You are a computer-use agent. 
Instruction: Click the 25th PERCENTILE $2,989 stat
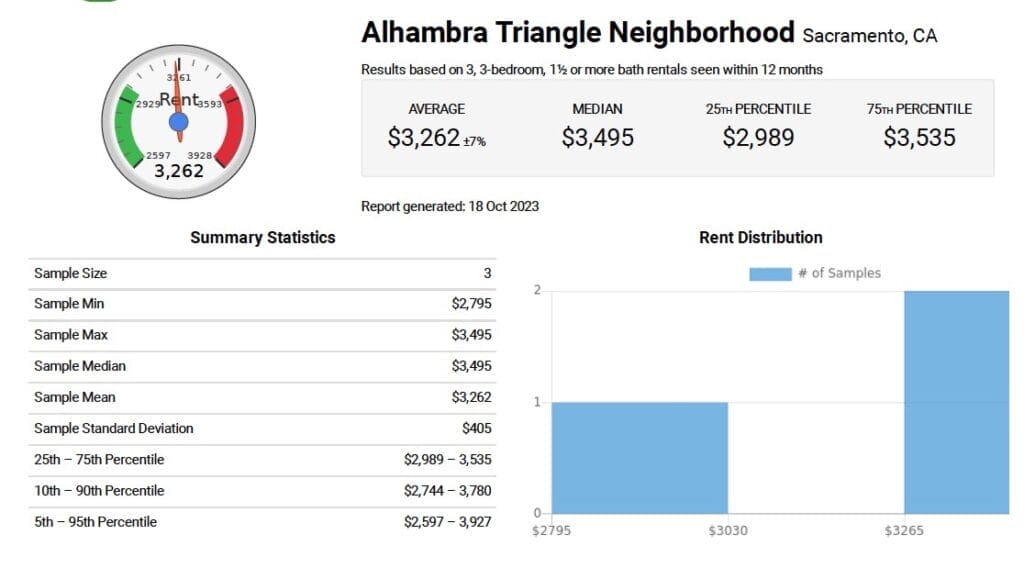pos(758,126)
